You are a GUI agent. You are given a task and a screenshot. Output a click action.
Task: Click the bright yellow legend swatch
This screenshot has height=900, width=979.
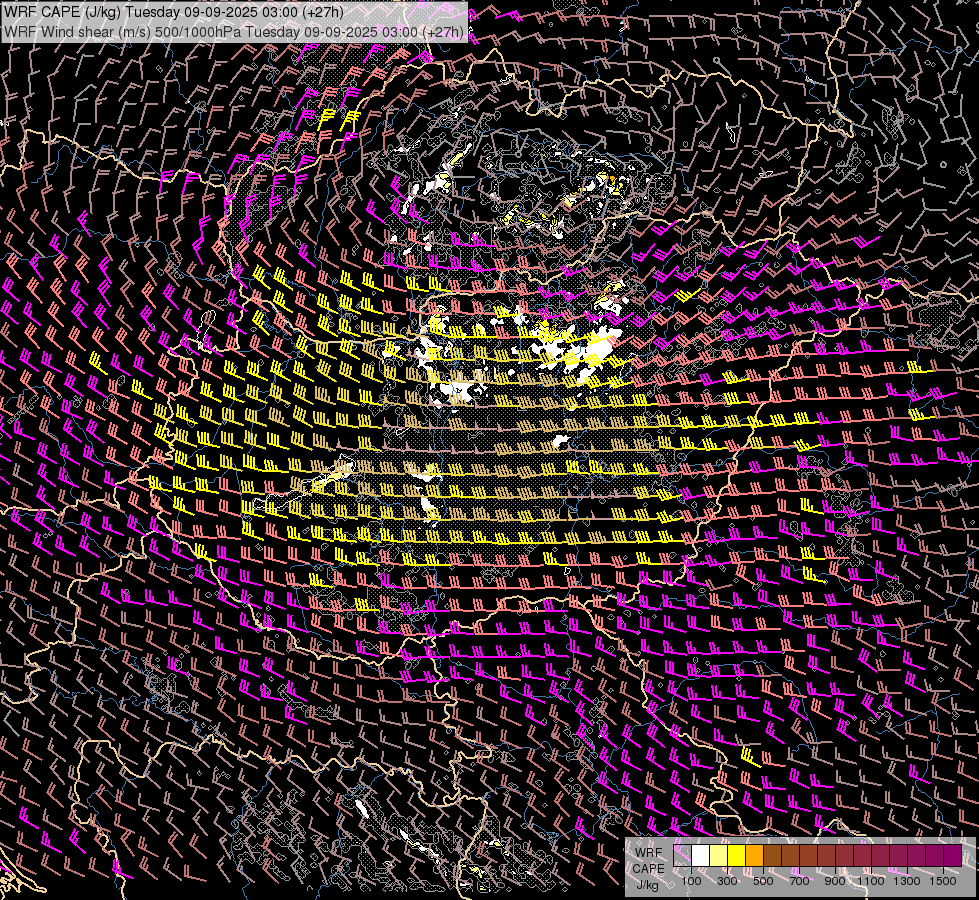coord(737,856)
